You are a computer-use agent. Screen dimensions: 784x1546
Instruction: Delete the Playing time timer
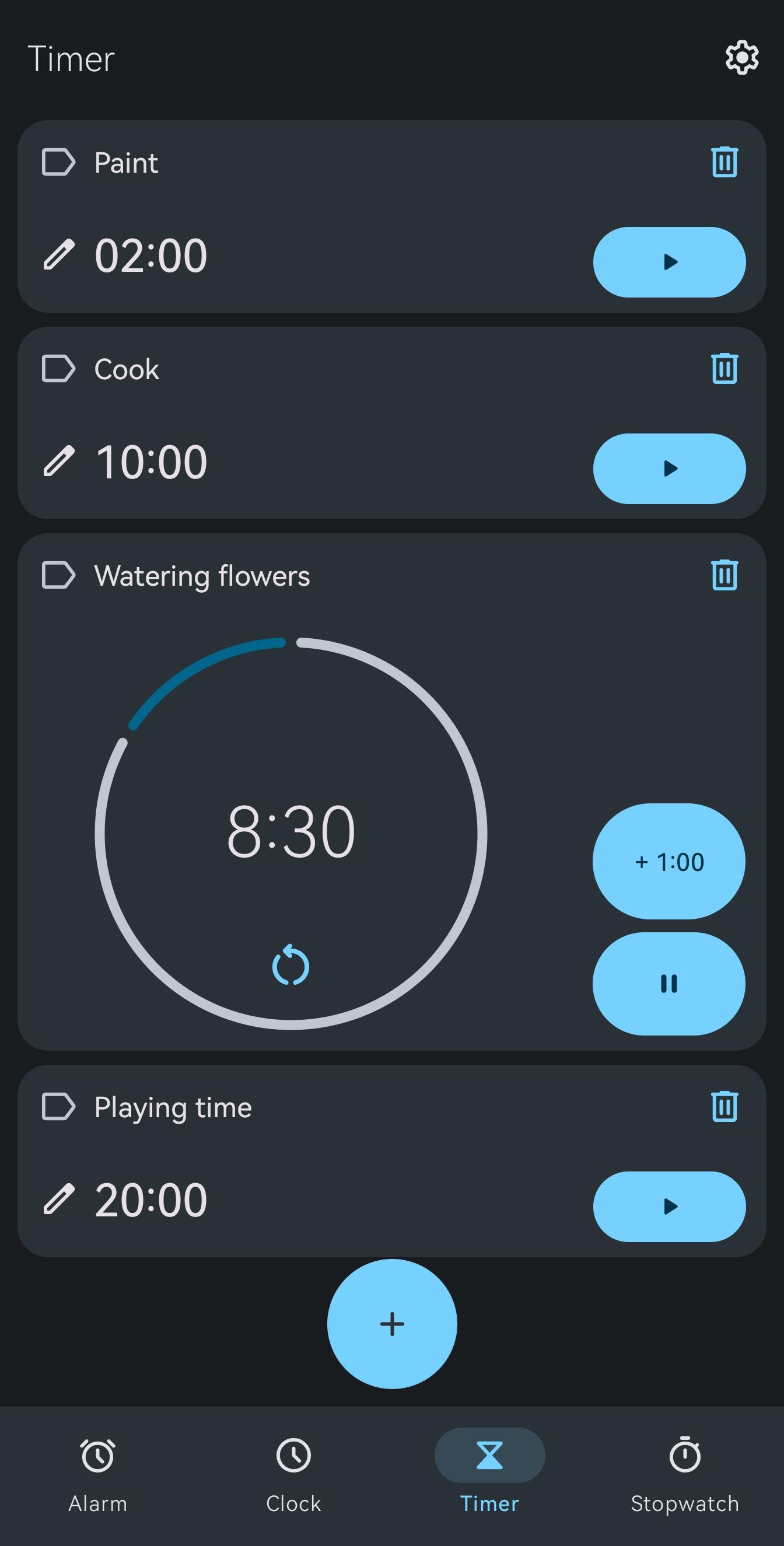pos(724,1107)
